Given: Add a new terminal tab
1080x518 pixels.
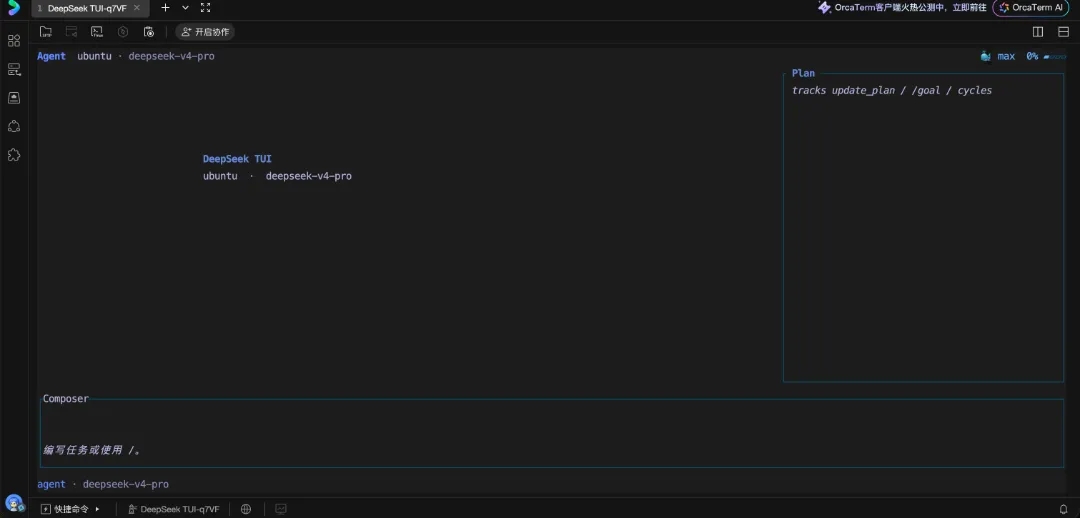Looking at the screenshot, I should [x=165, y=8].
